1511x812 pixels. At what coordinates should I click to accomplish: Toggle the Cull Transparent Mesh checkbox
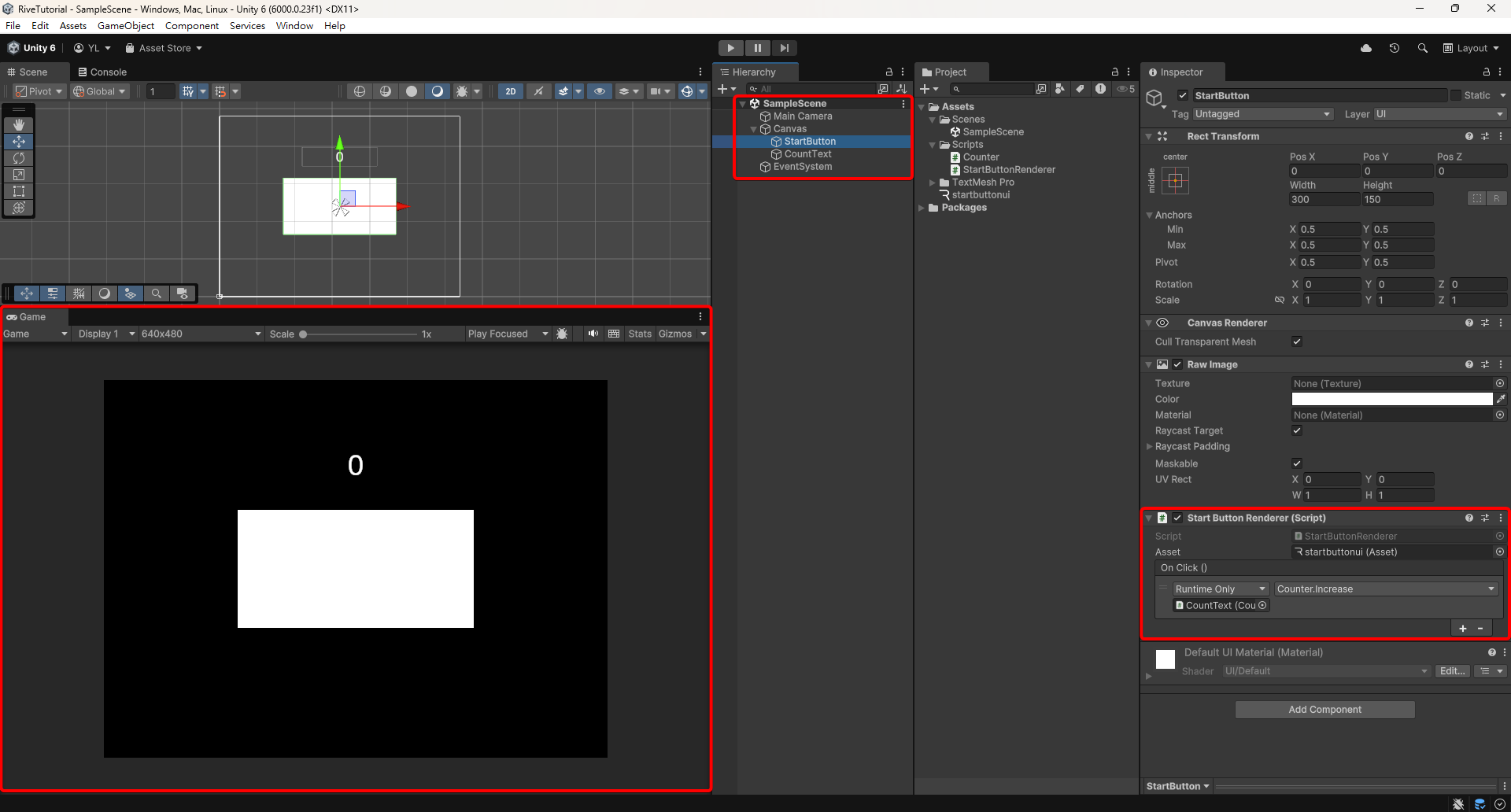1297,341
